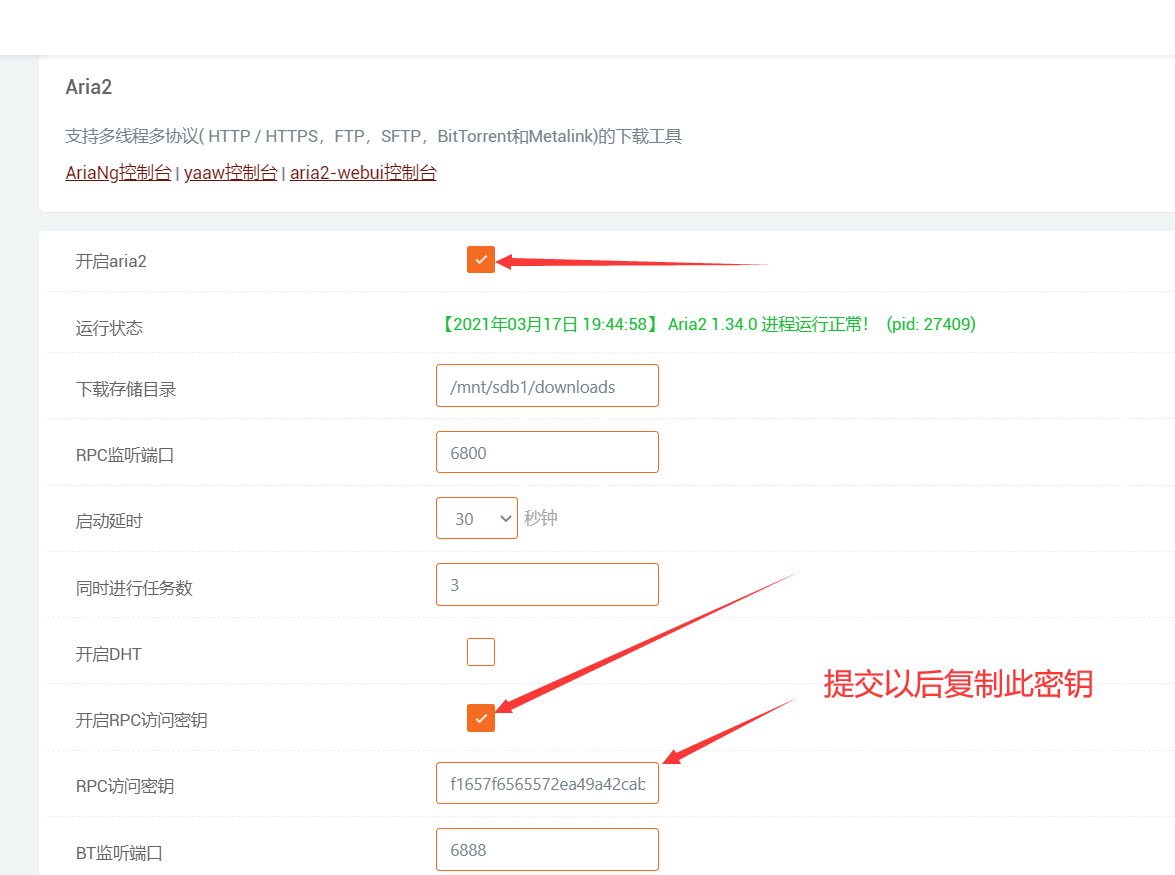Click the RPC访问密钥 label
Screen dimensions: 1175x875
tap(124, 787)
